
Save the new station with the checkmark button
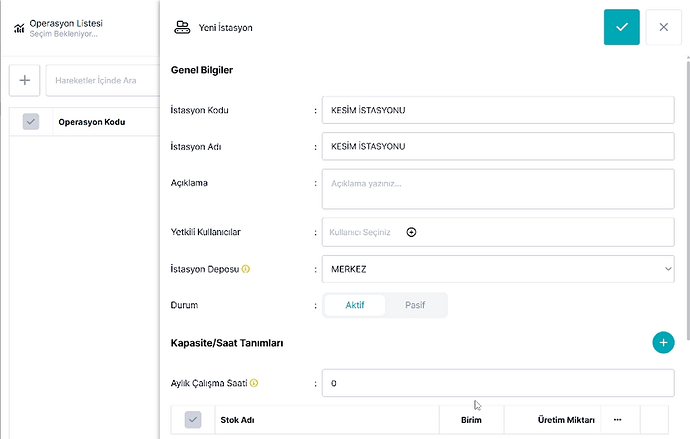click(x=621, y=27)
